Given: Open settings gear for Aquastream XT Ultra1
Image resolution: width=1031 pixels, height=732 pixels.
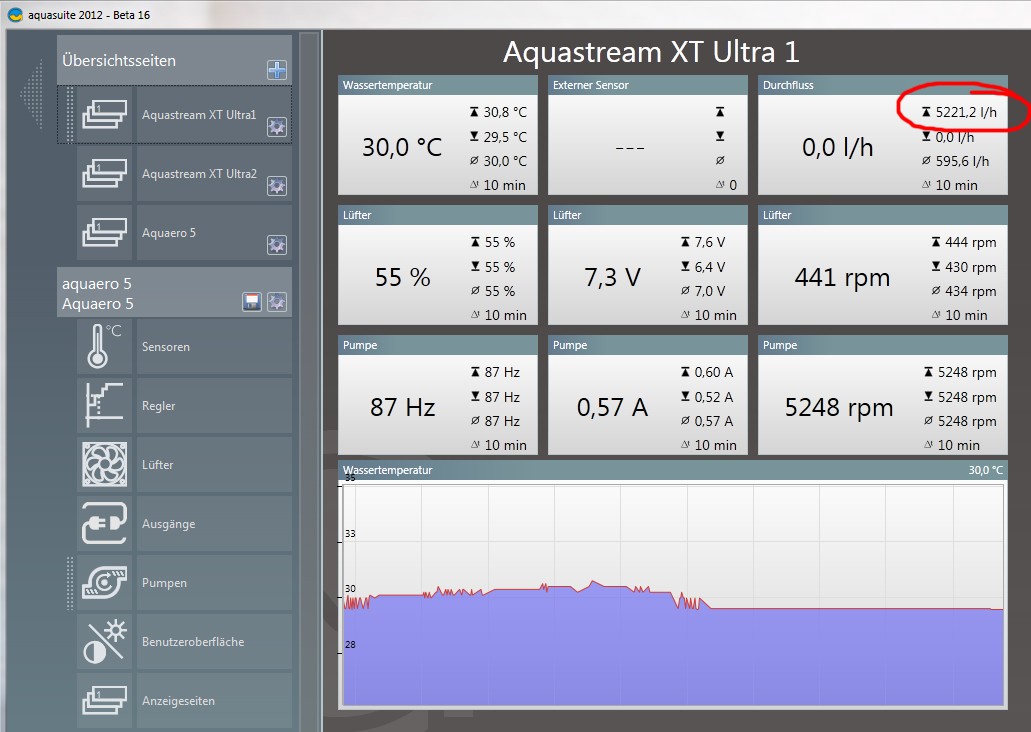Looking at the screenshot, I should coord(277,127).
